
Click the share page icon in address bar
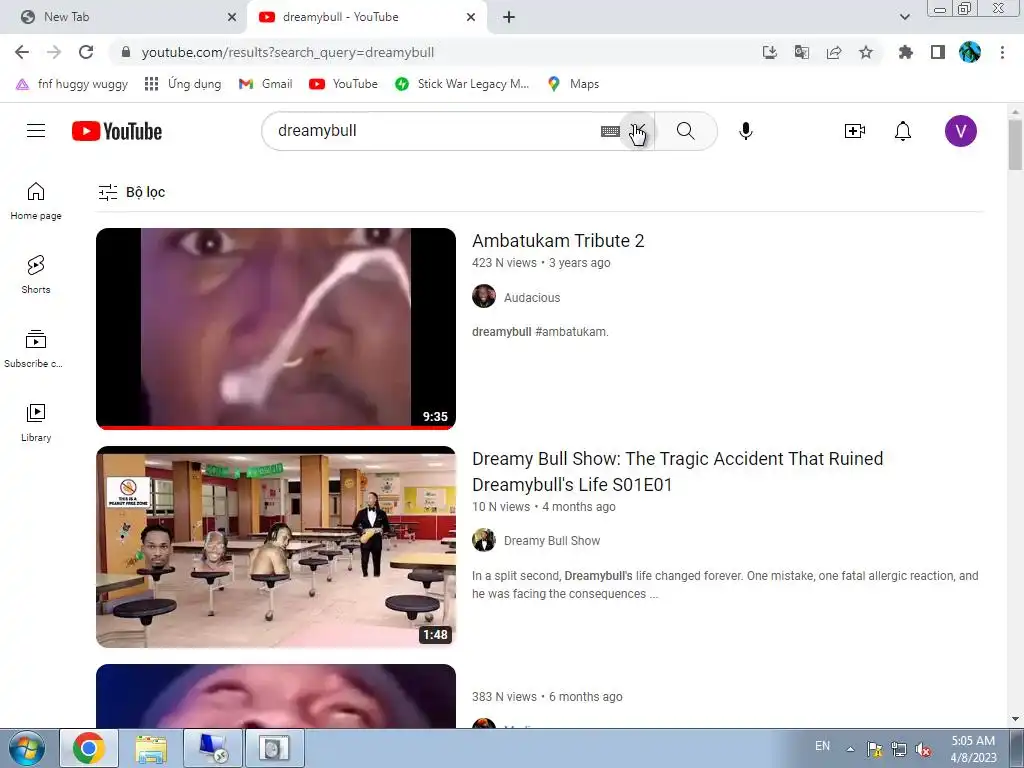[x=834, y=52]
